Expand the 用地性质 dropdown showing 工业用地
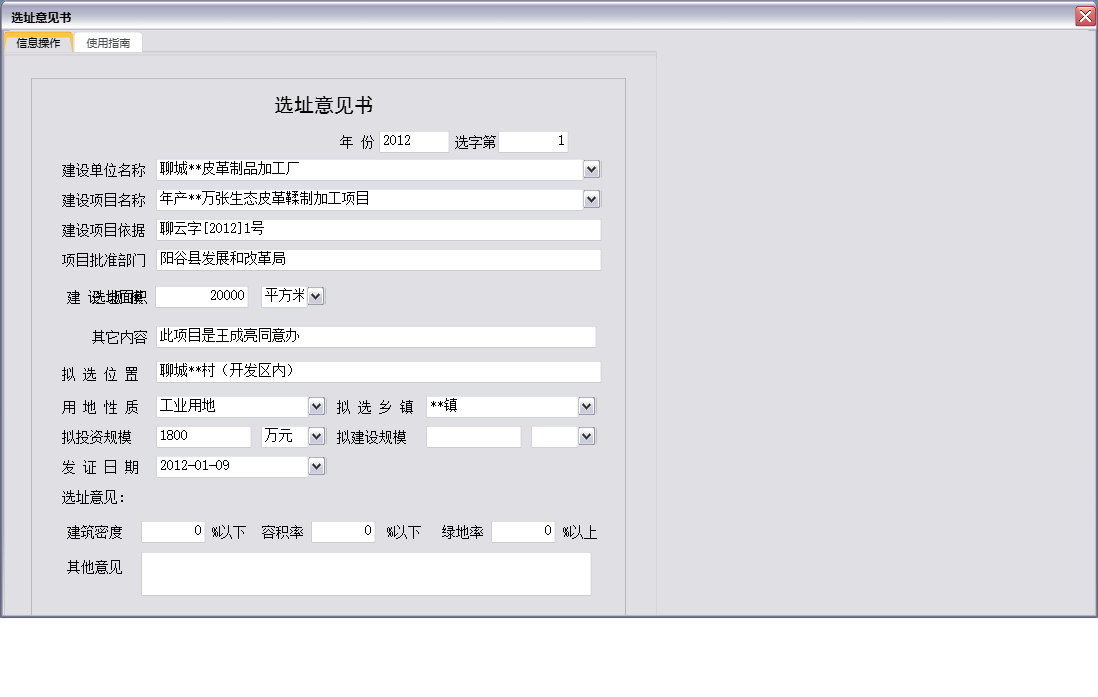The image size is (1098, 697). coord(317,405)
